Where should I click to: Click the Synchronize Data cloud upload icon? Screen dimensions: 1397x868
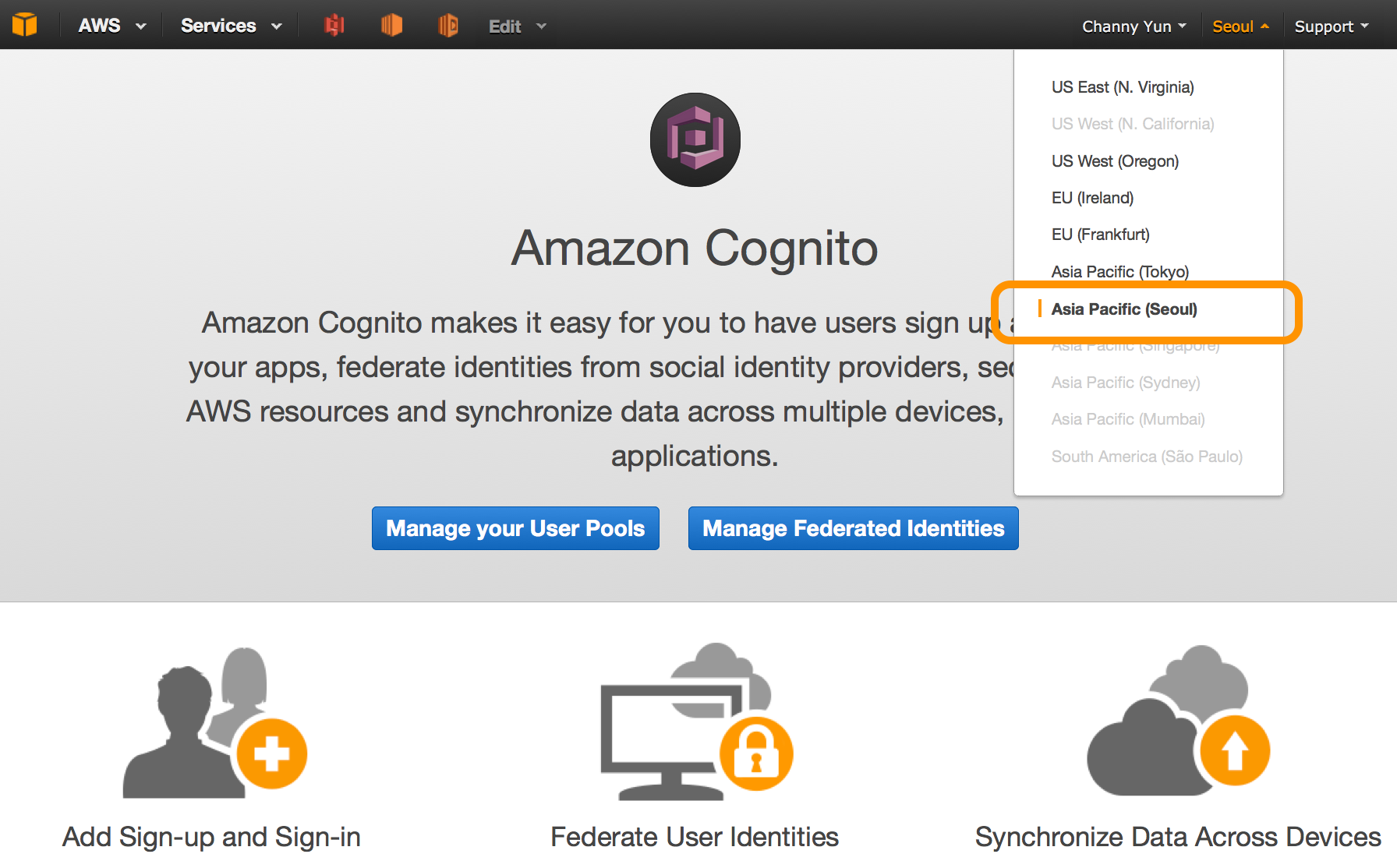(1178, 720)
